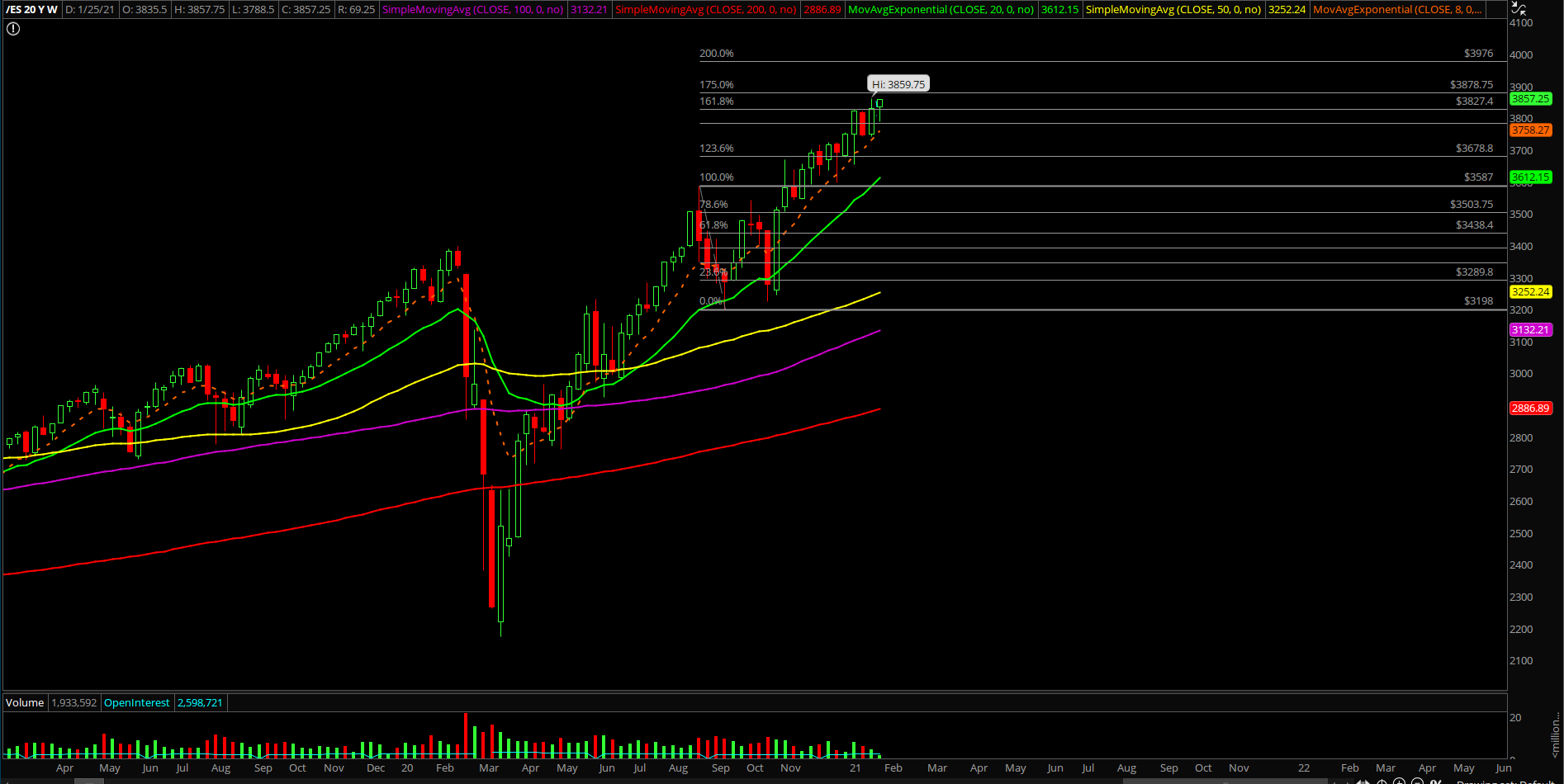Select the 100.0% Fibonacci level label
Viewport: 1564px width, 784px height.
[x=717, y=177]
